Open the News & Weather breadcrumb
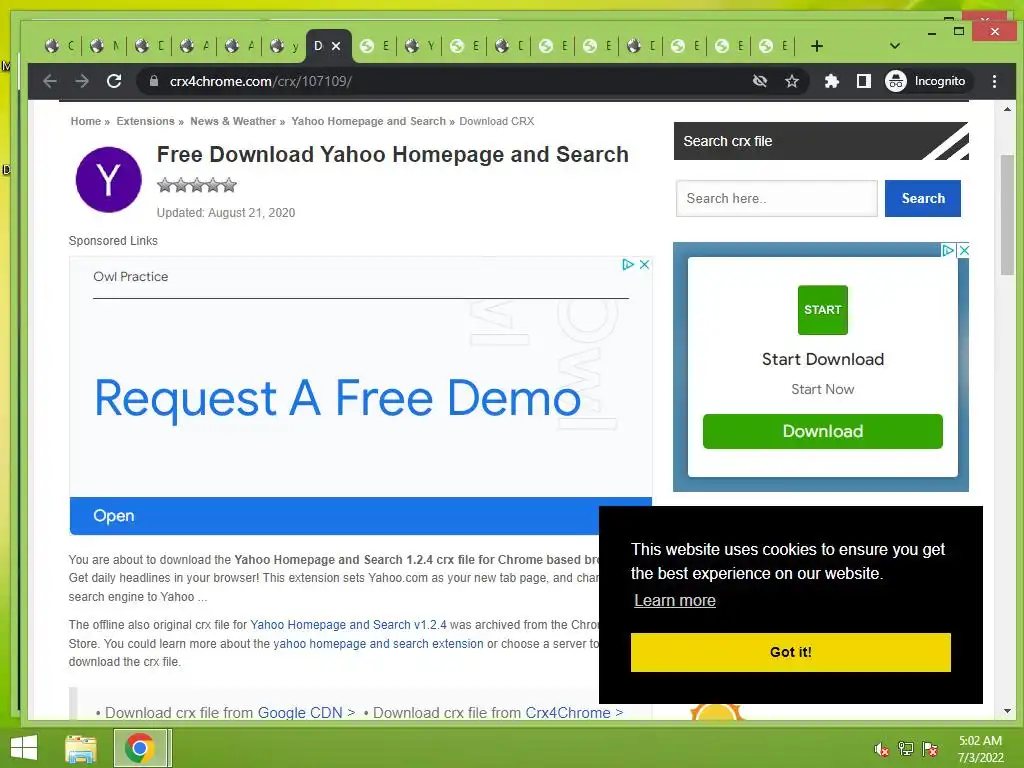 [x=232, y=121]
